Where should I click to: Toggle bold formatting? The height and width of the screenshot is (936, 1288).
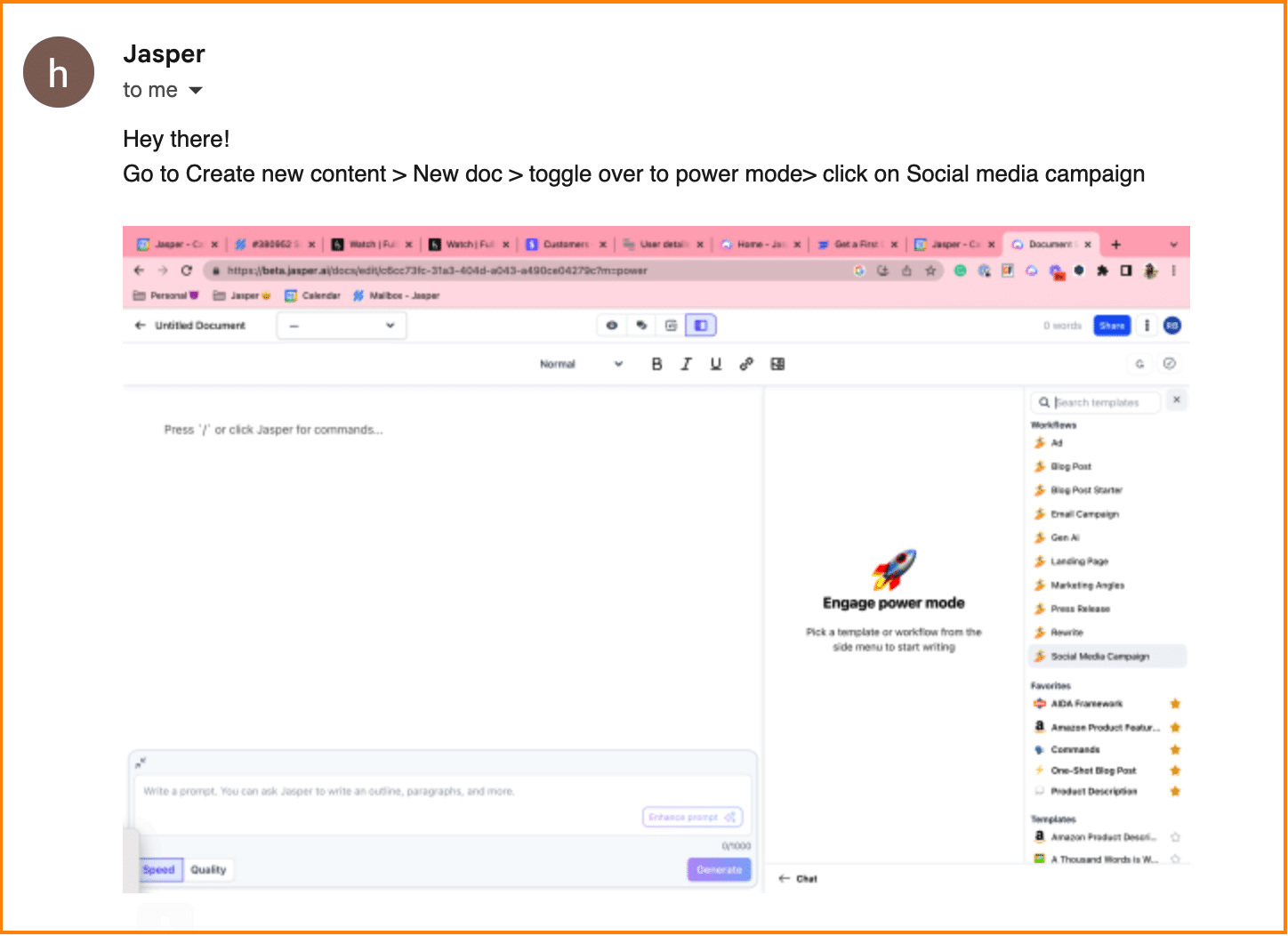656,364
